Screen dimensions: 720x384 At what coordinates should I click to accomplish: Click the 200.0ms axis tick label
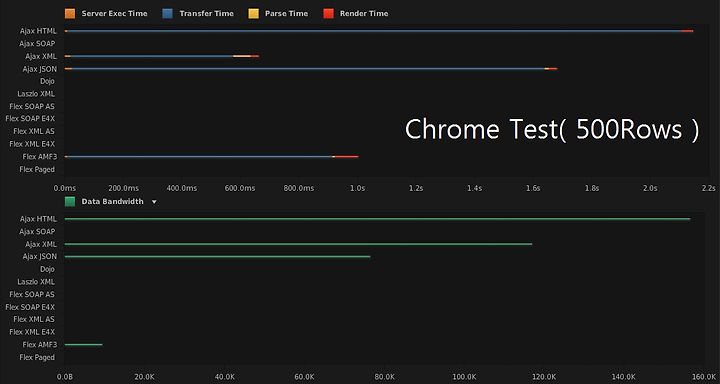pyautogui.click(x=123, y=188)
